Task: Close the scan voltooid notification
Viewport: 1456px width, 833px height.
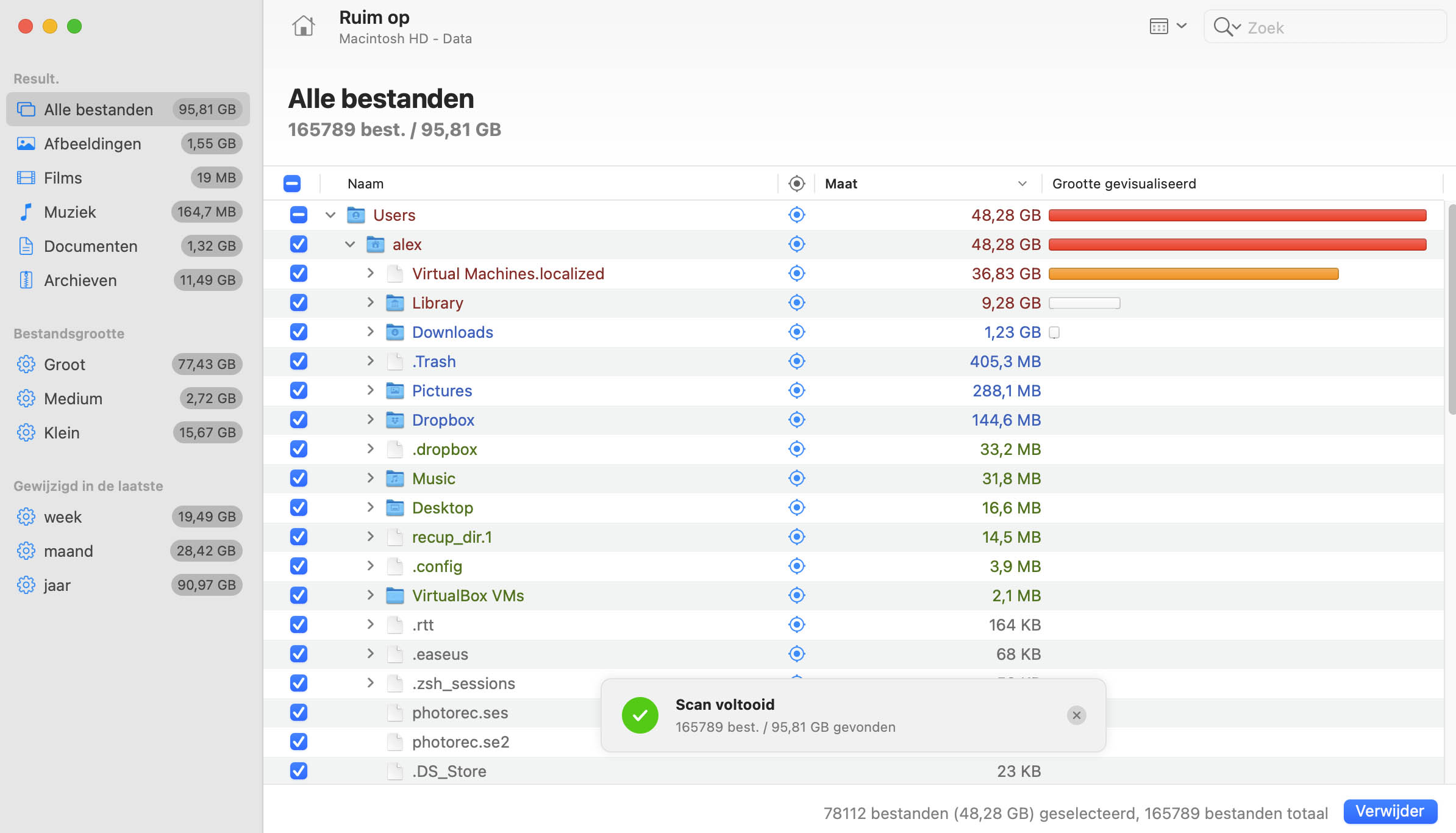Action: click(1077, 715)
